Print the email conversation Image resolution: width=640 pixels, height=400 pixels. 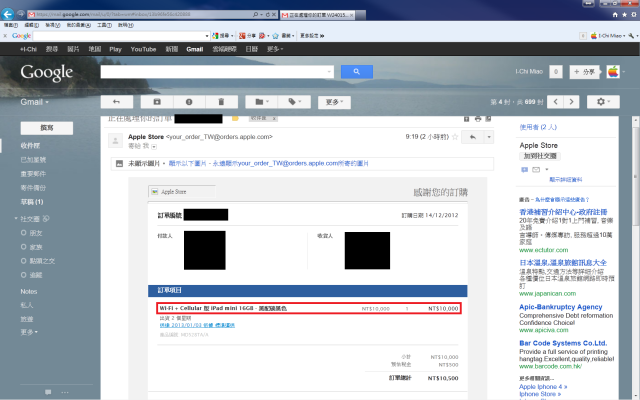478,119
